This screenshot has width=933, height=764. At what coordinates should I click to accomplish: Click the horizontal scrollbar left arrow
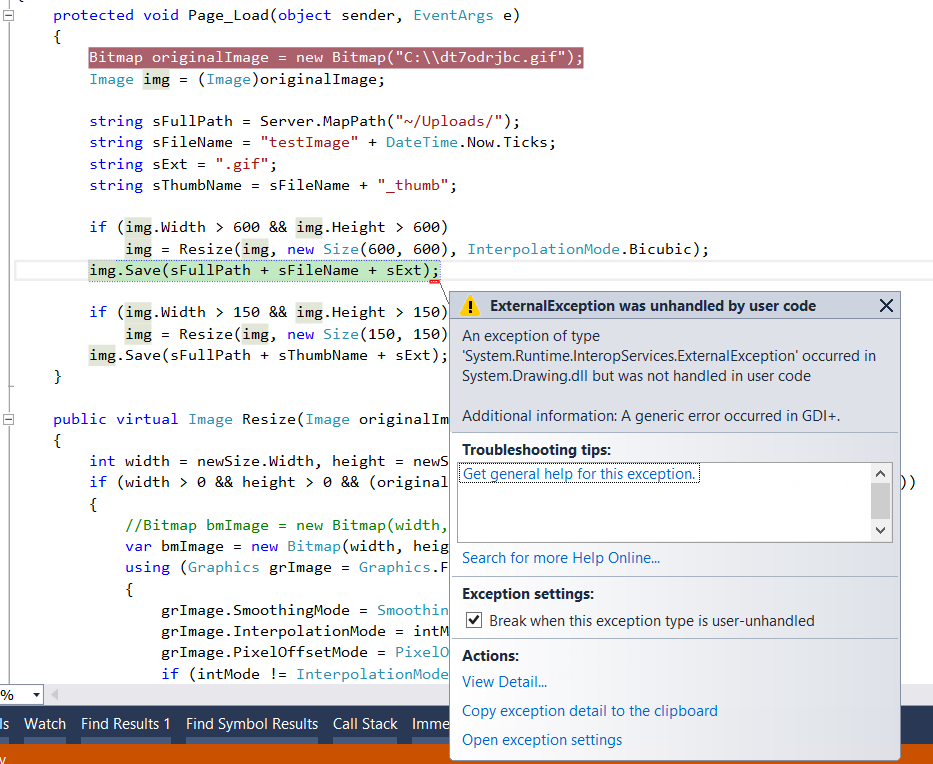(54, 694)
